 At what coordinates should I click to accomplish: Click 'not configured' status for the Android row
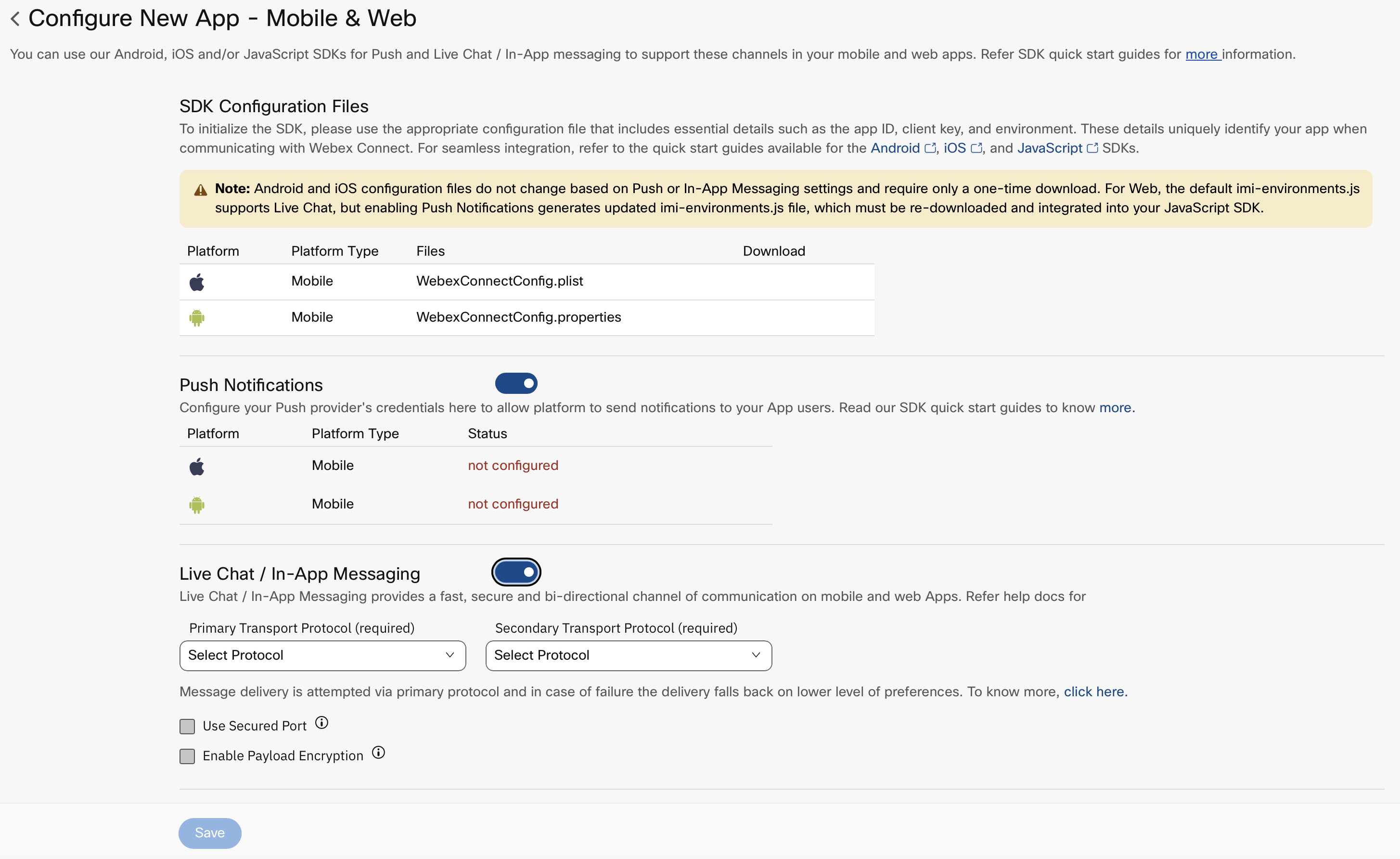513,504
